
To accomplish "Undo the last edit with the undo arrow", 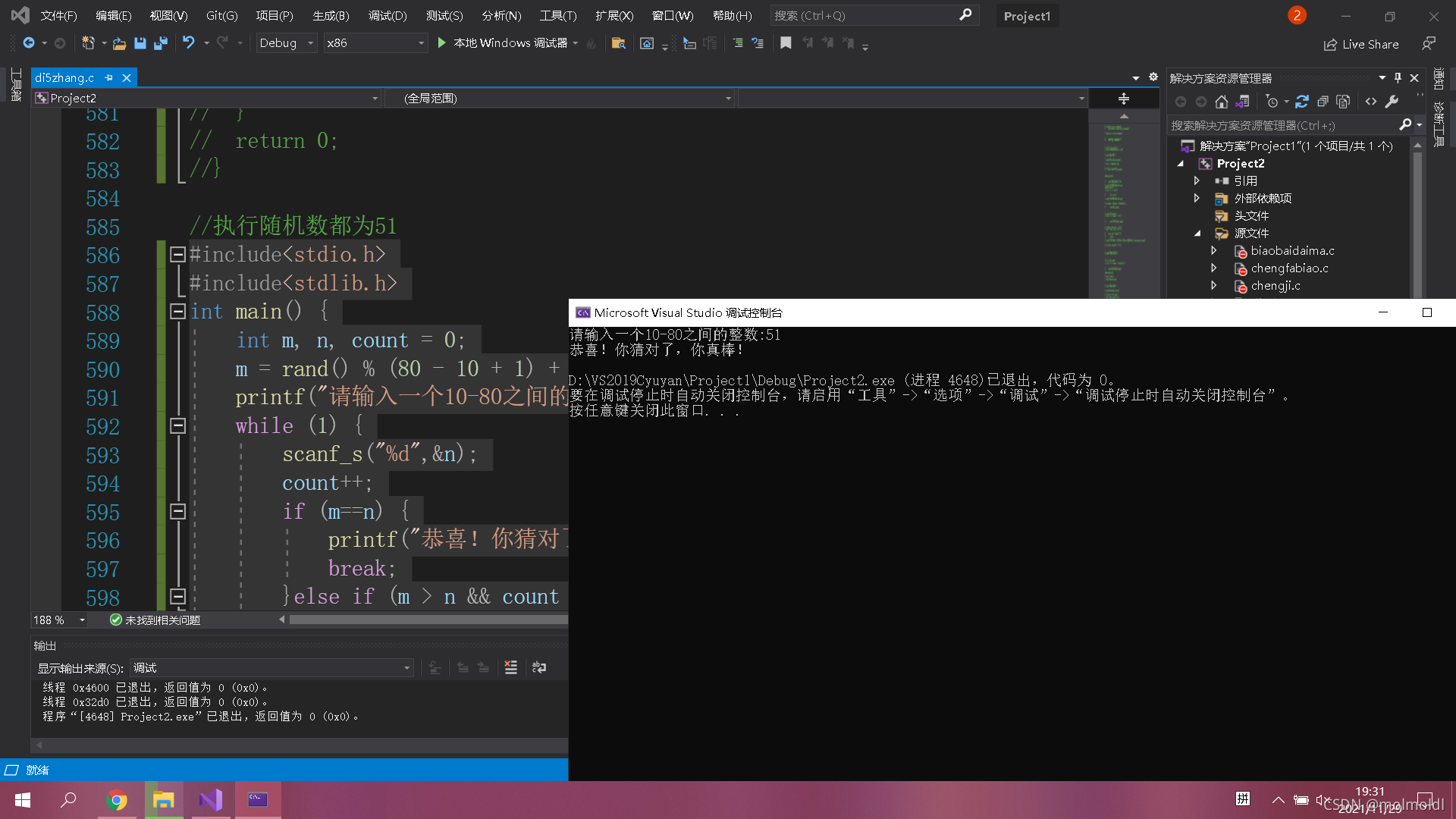I will [188, 43].
